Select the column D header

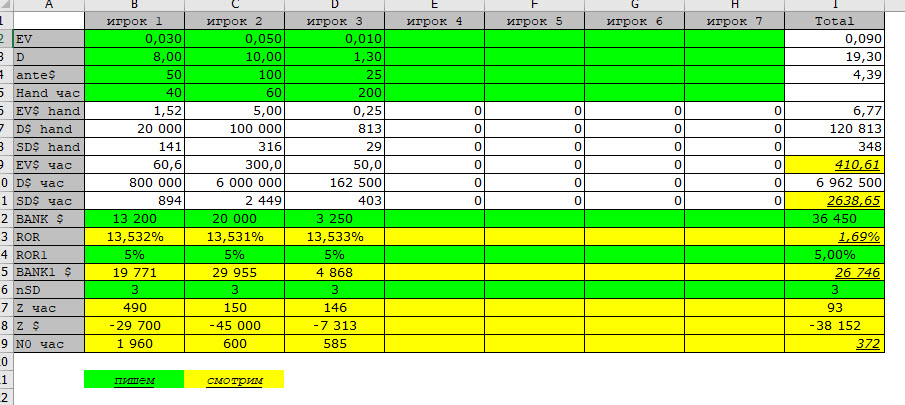(335, 5)
